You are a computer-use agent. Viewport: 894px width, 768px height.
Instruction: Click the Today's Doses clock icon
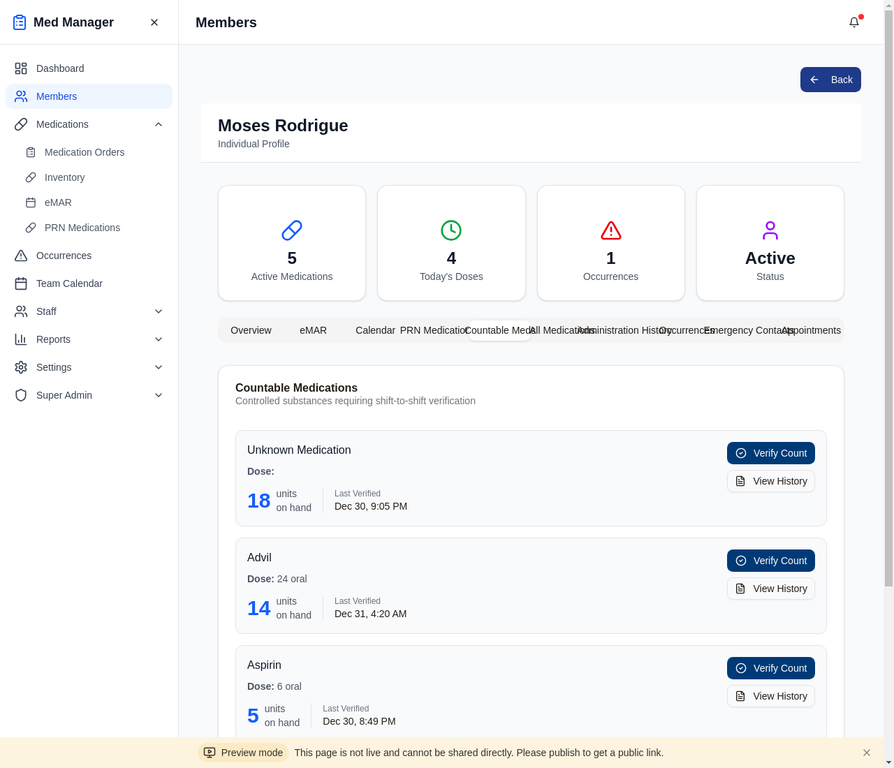point(451,230)
